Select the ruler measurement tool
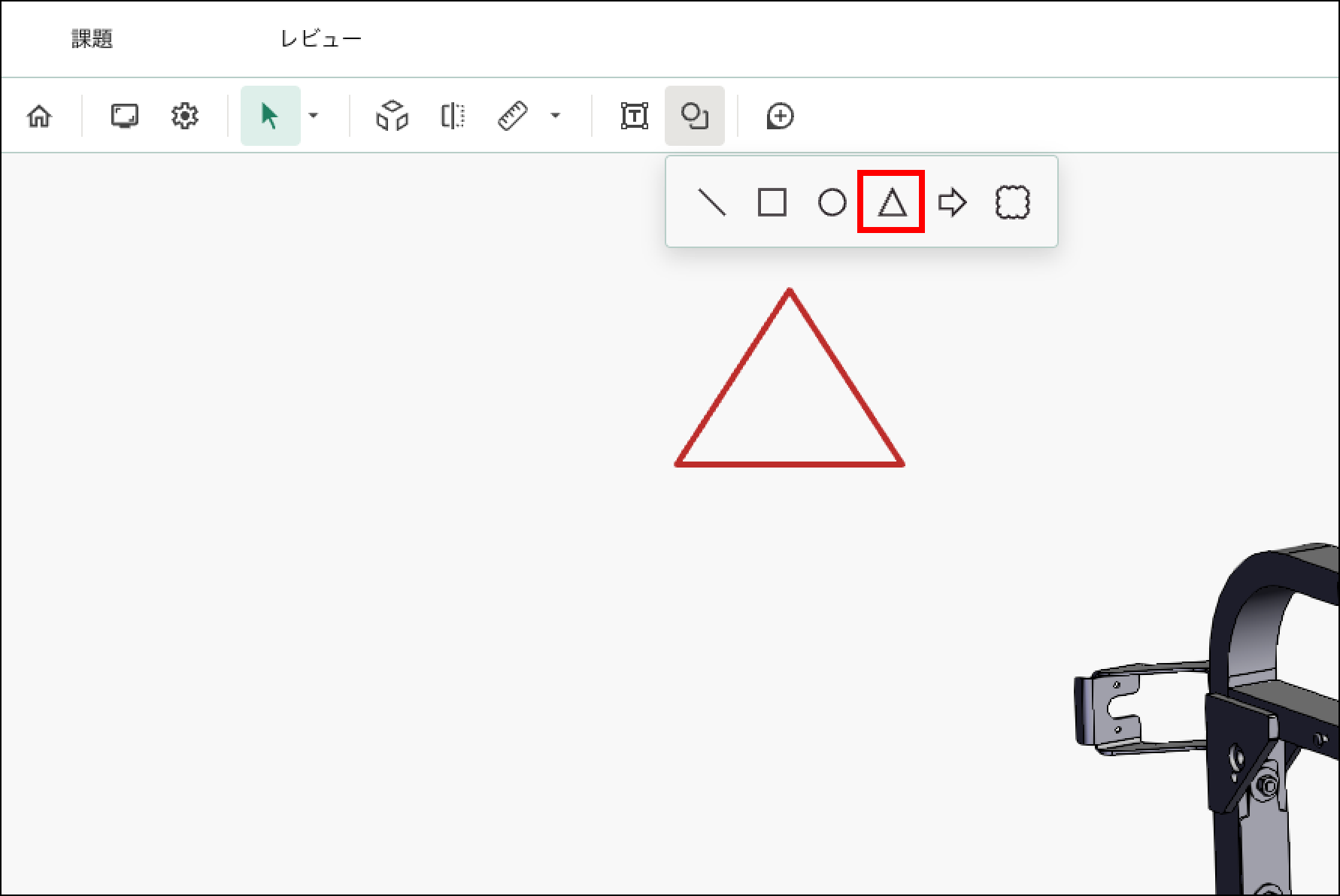 513,117
